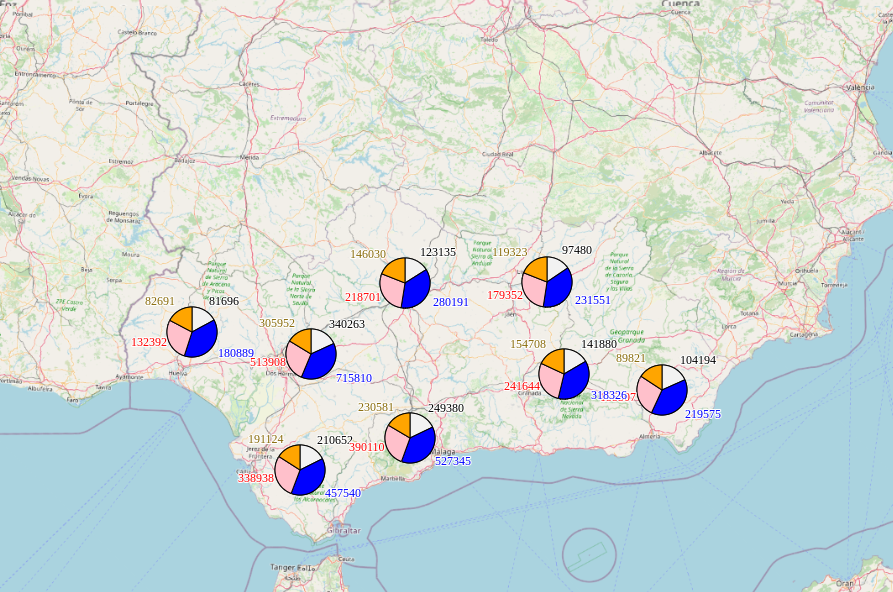Click the black value label 249380
893x592 pixels.
446,409
